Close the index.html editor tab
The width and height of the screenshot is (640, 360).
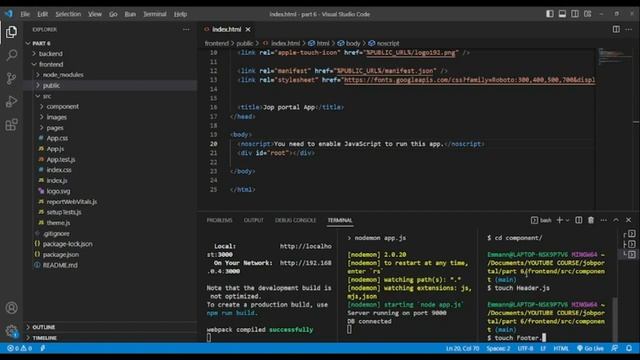248,29
